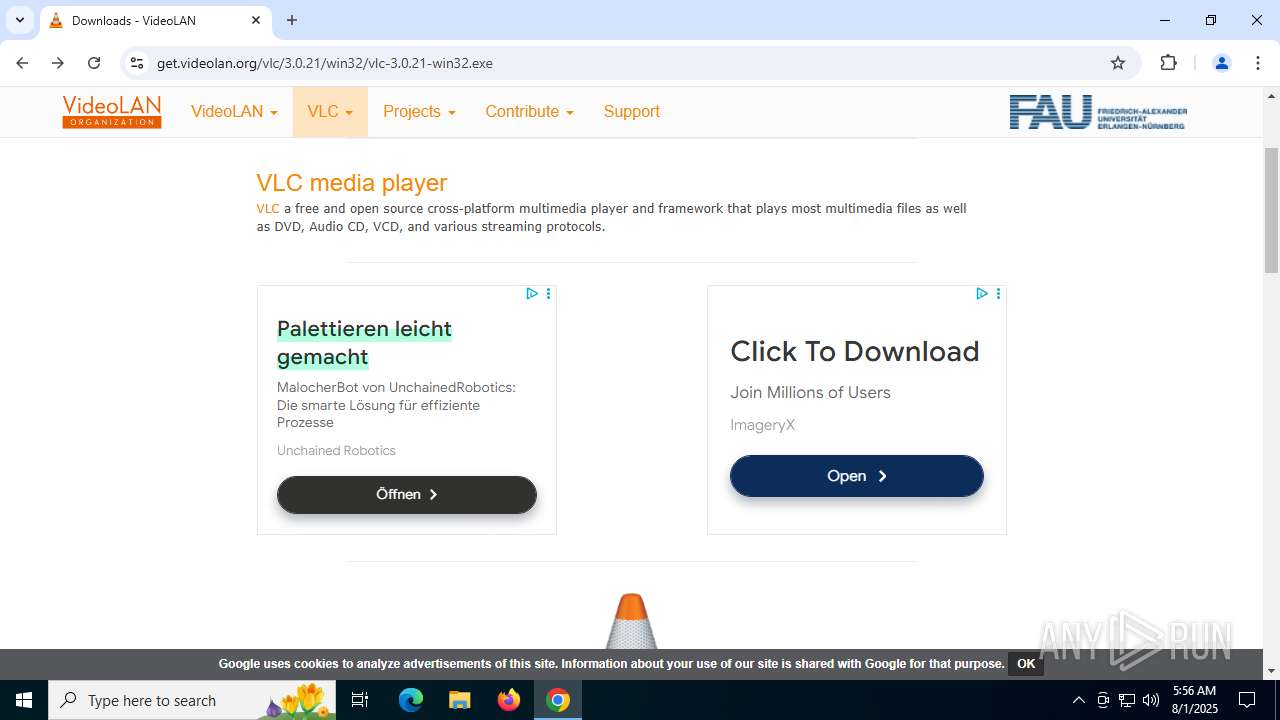Open the volume speaker tray icon

pos(1151,700)
